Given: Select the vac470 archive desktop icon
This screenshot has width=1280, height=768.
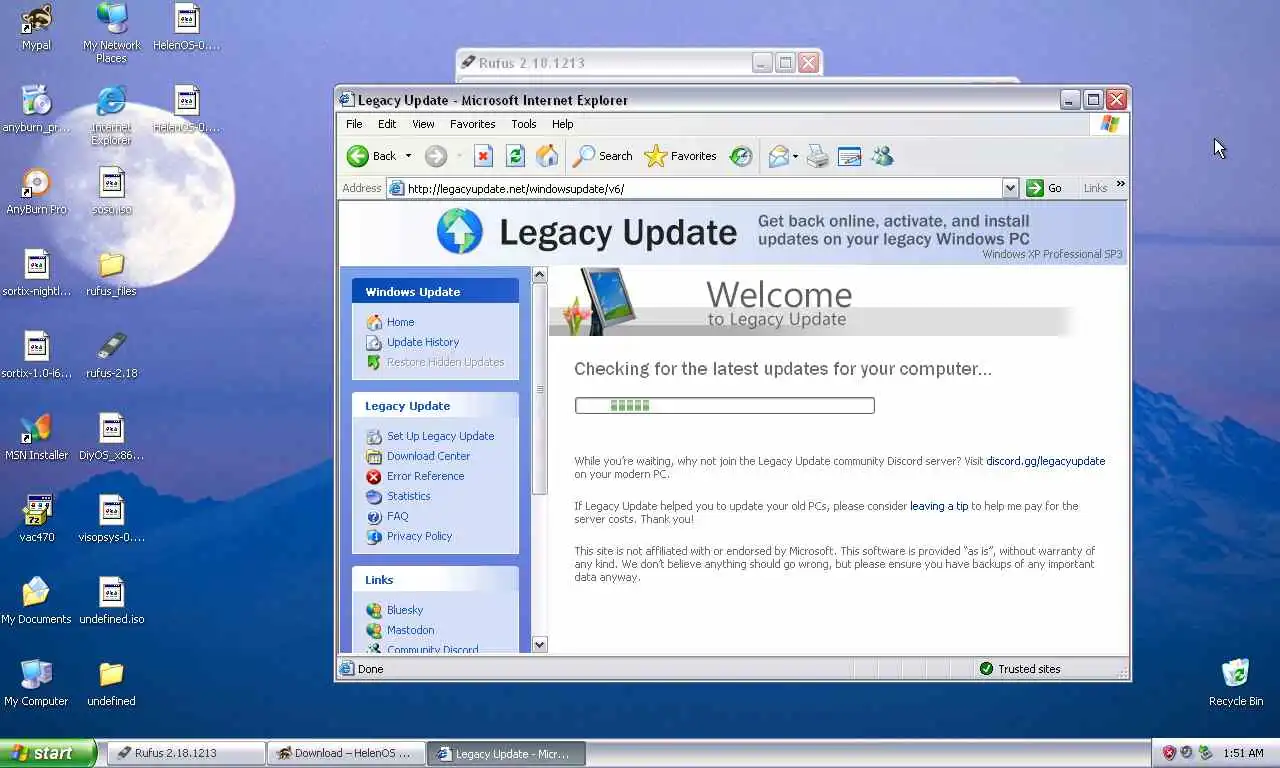Looking at the screenshot, I should [x=36, y=520].
